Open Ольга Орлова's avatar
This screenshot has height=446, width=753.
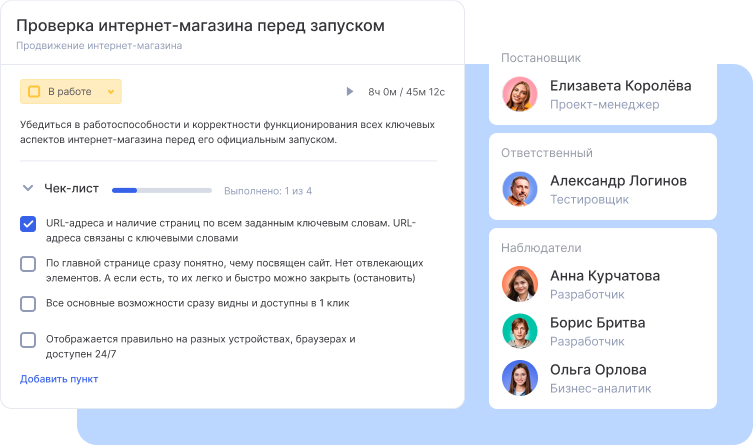(x=520, y=378)
